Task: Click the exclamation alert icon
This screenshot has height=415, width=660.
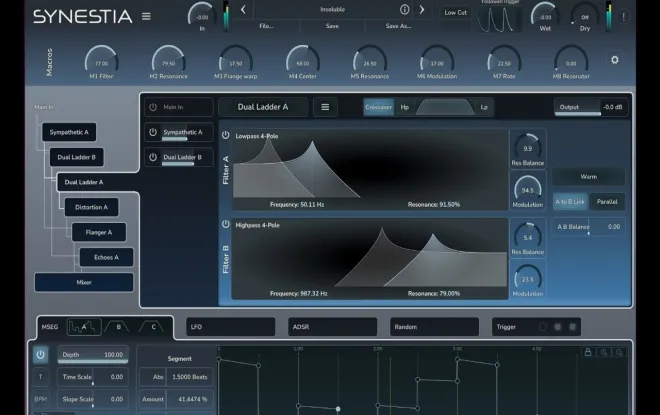Action: [x=623, y=16]
